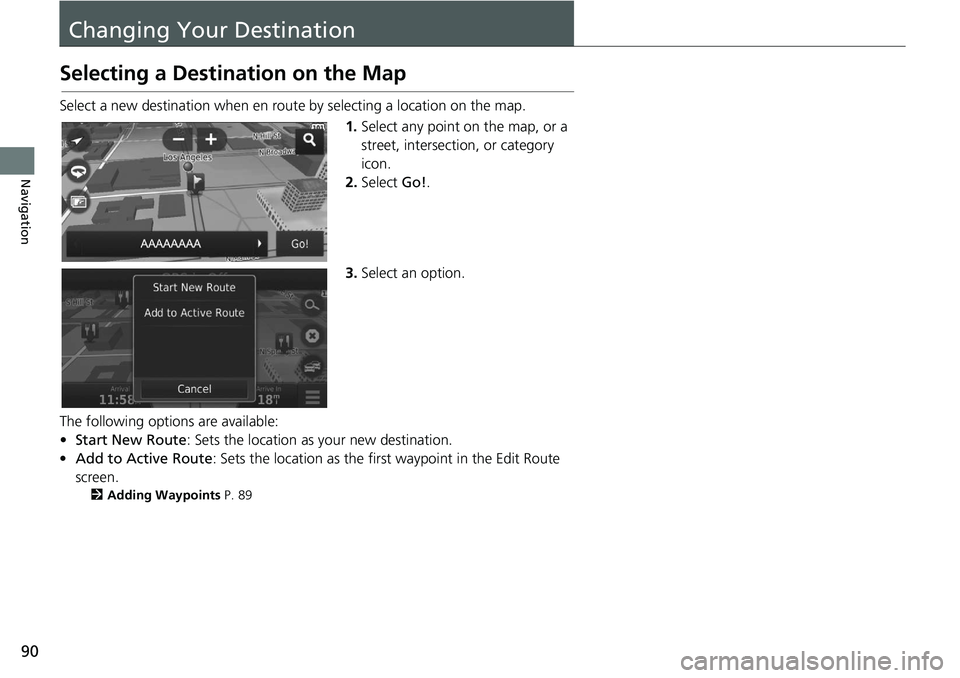
Task: Click 'Selecting a Destination on the Map' heading
Action: 233,73
